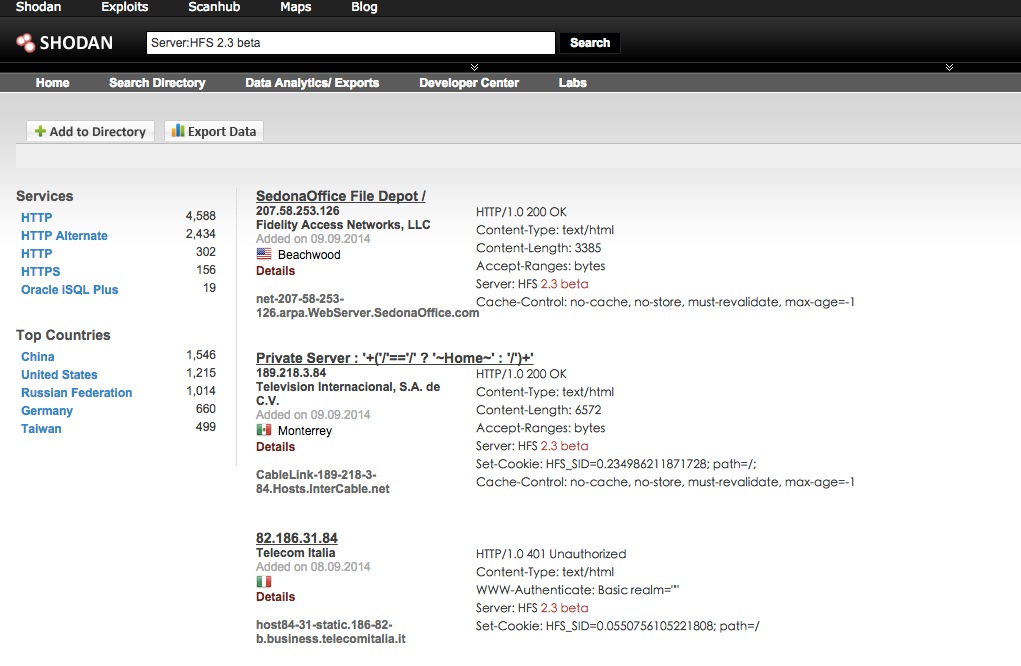Filter results by Germany
1021x666 pixels.
(x=47, y=411)
